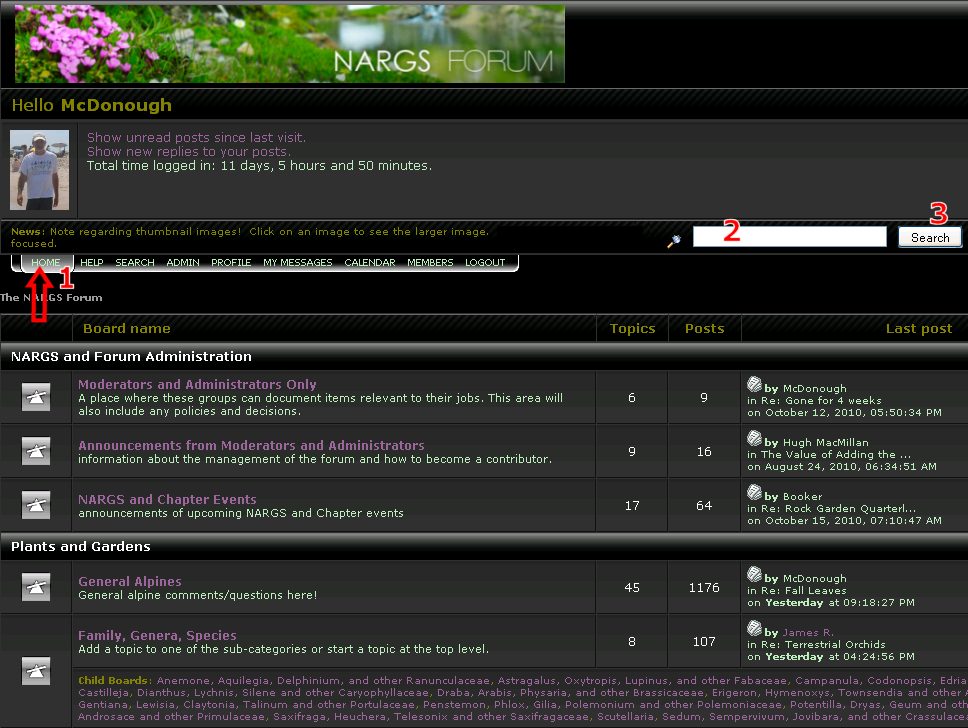Open the Home menu item

[x=46, y=262]
